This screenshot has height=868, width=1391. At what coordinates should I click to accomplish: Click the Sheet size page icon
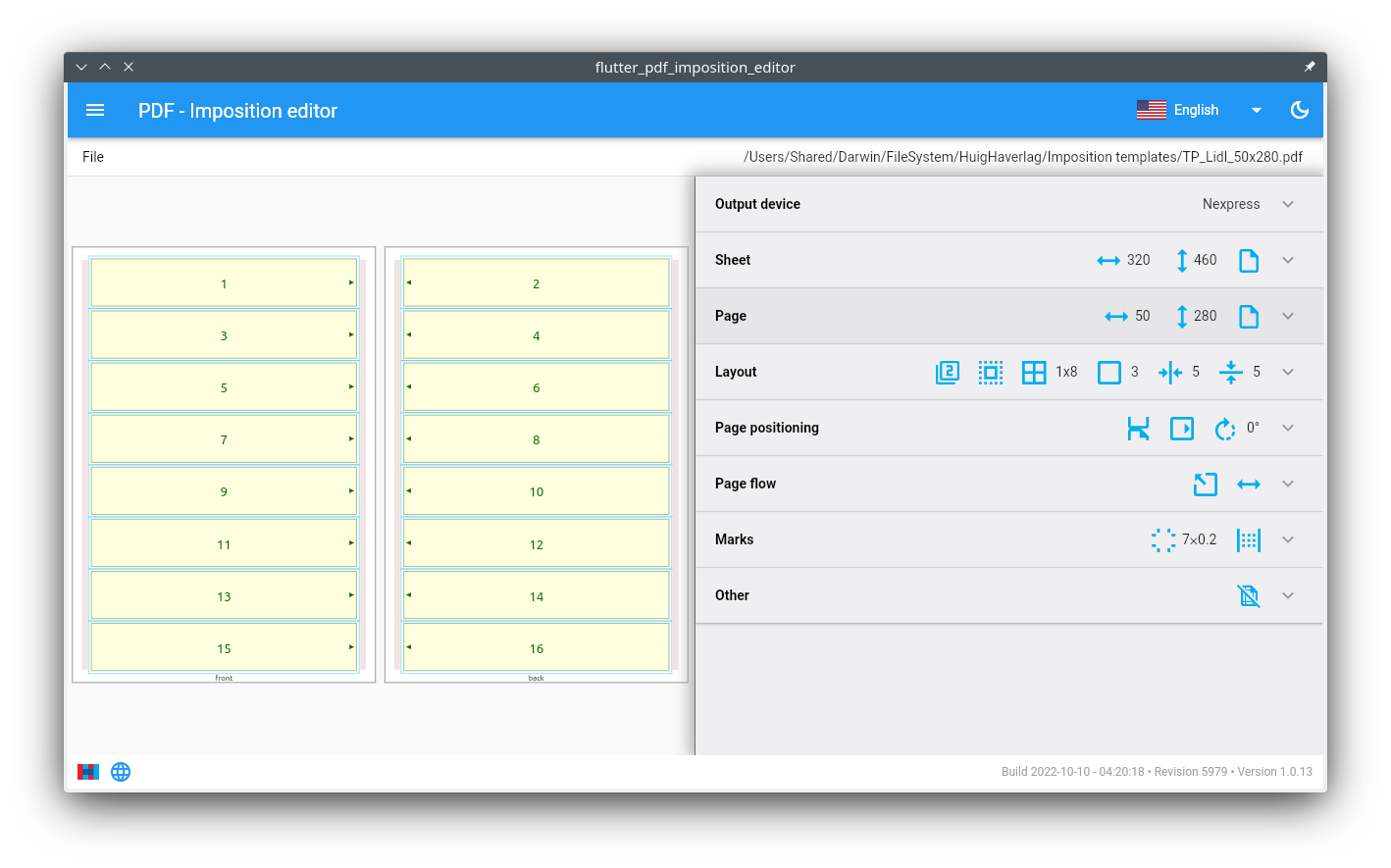click(x=1248, y=261)
